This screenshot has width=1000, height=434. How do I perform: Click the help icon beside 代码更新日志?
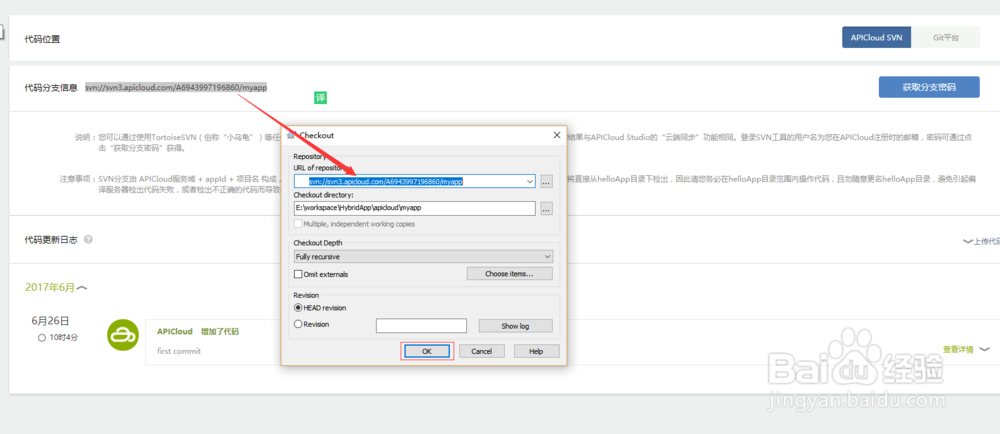coord(88,240)
